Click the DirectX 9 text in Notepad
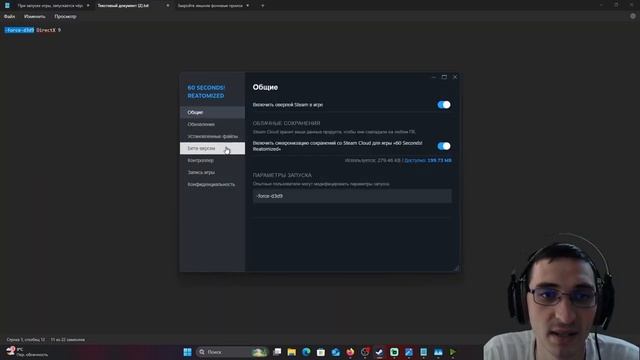This screenshot has height=360, width=640. 49,30
